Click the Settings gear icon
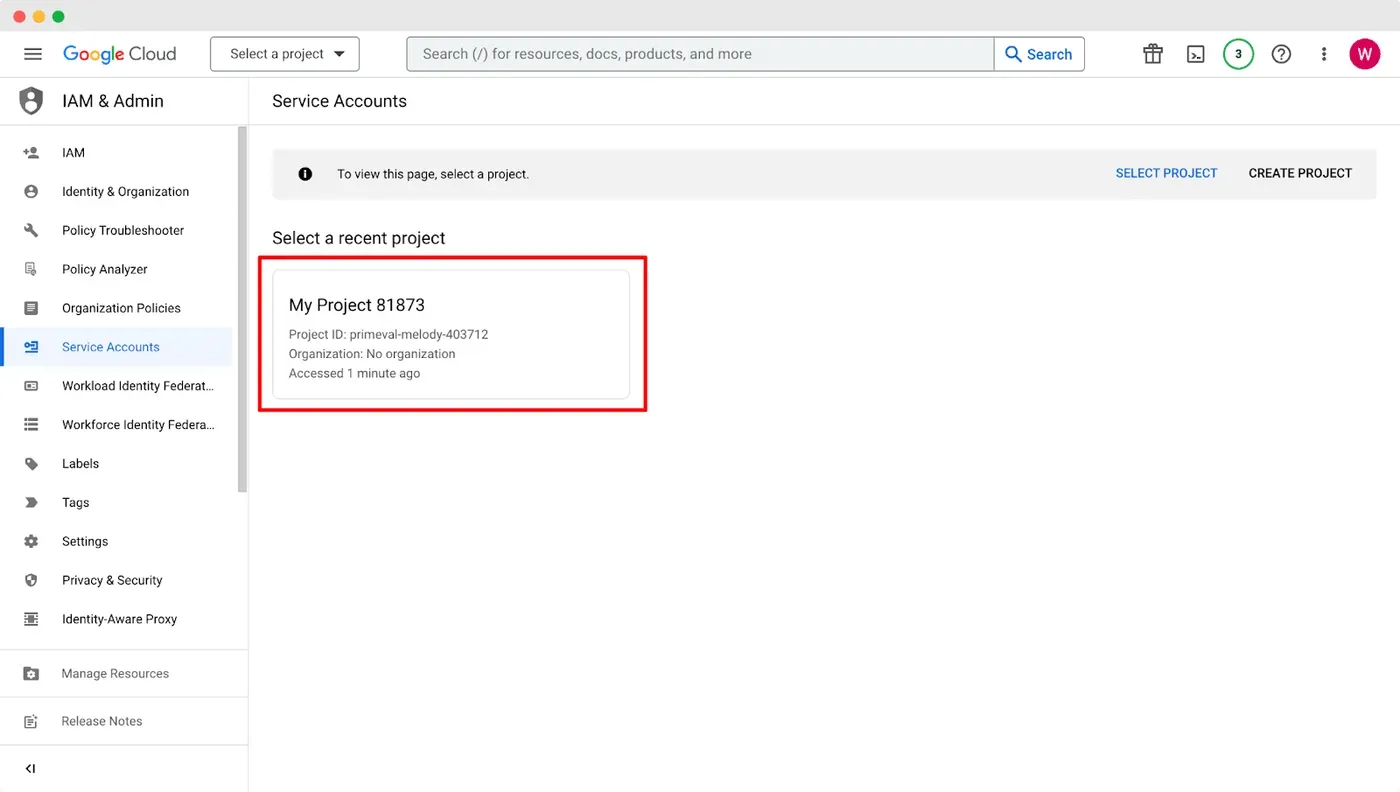This screenshot has height=792, width=1400. pyautogui.click(x=31, y=541)
